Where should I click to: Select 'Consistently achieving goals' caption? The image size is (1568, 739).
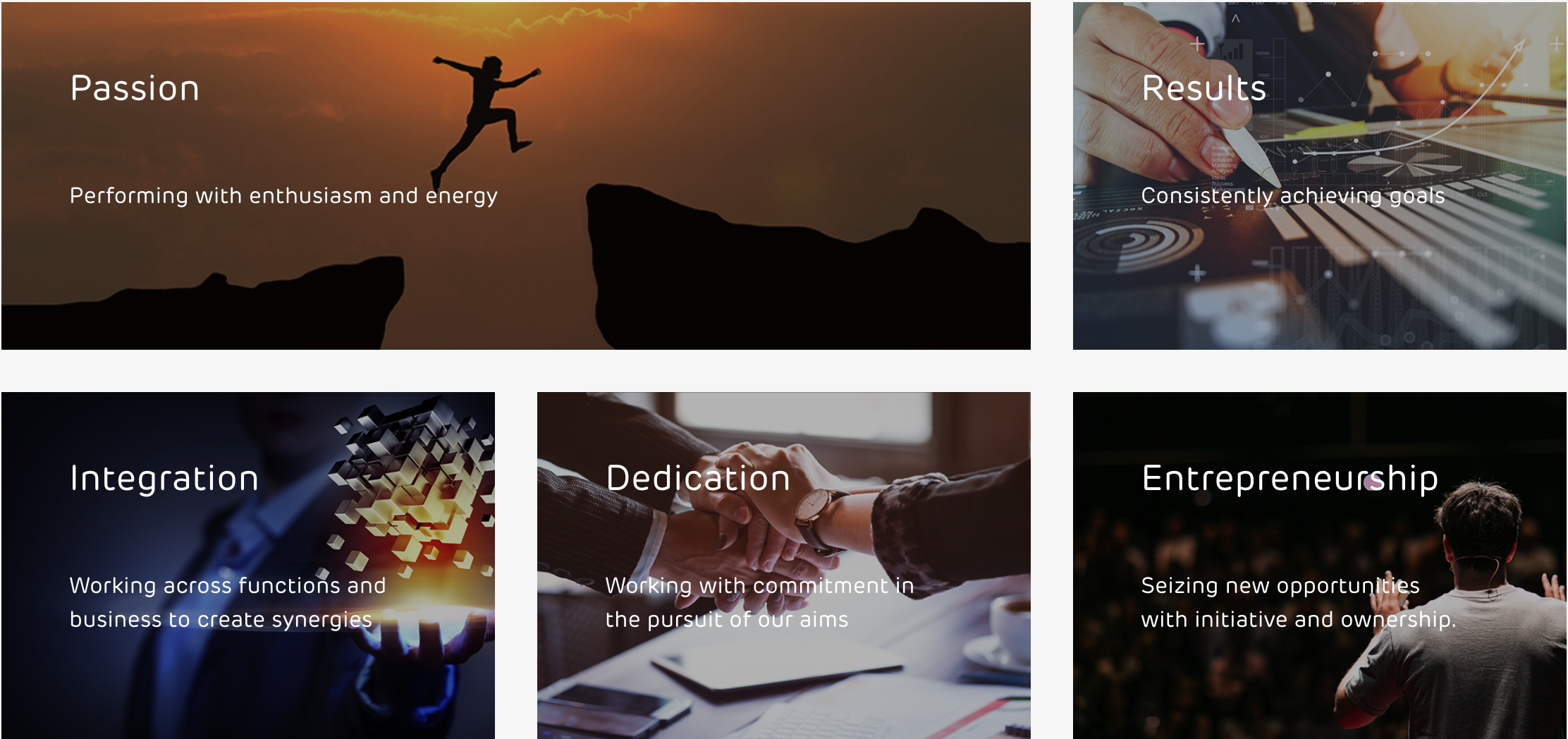tap(1293, 195)
